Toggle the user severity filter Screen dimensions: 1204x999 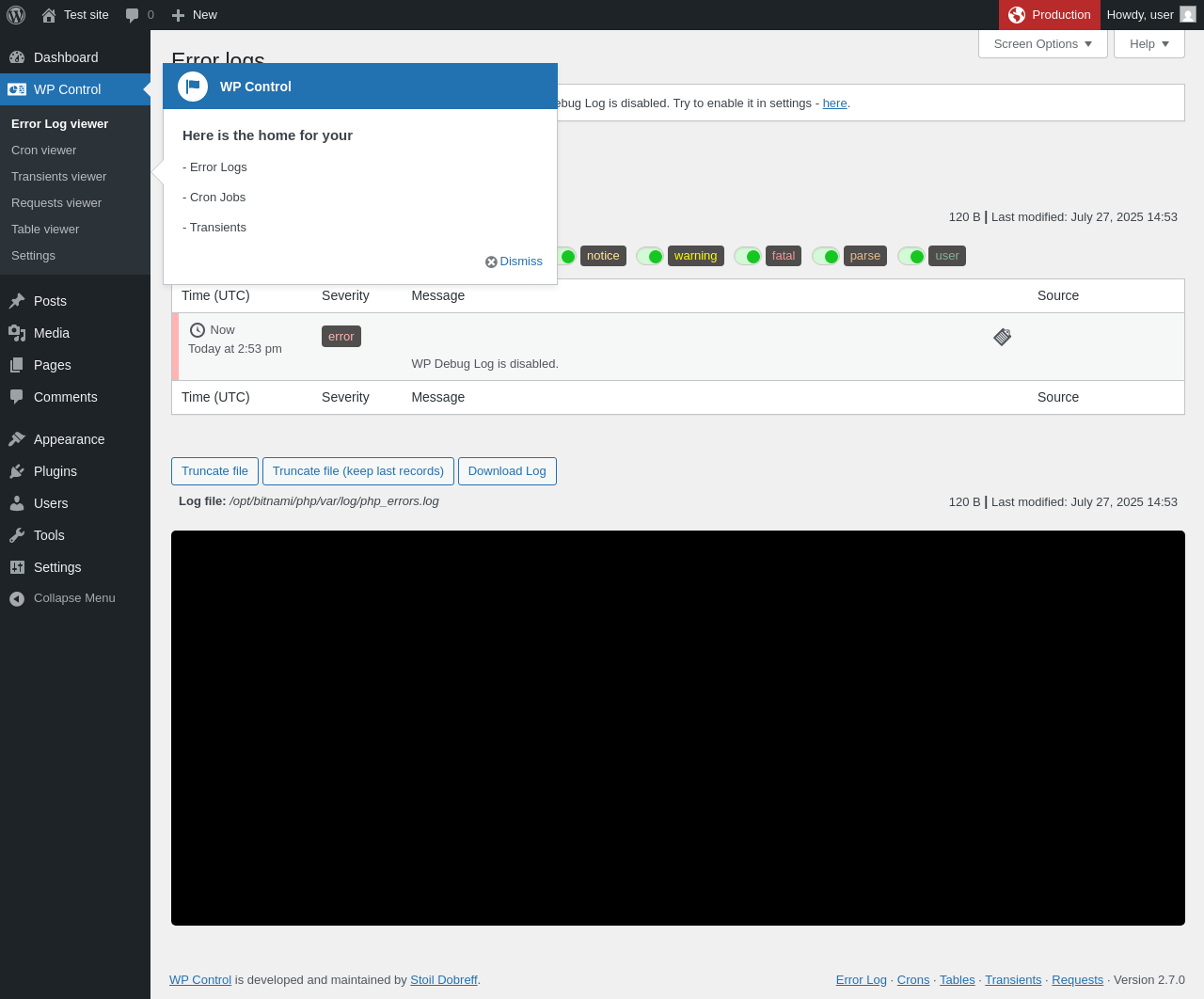(x=911, y=256)
